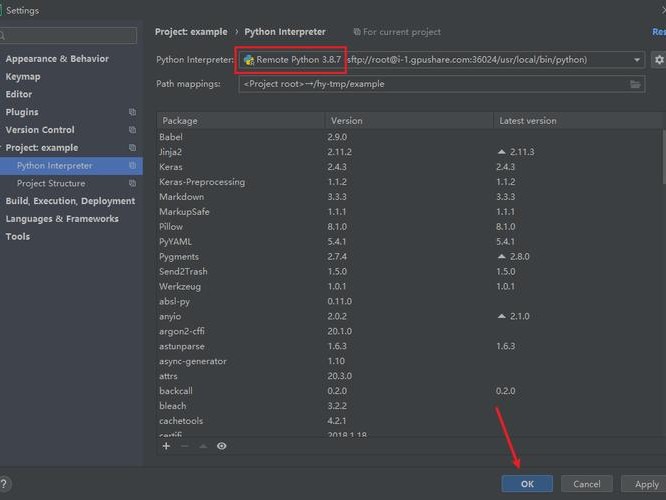
Task: Click Jinja2 latest version 2.11.3 upgrade arrow
Action: 502,152
